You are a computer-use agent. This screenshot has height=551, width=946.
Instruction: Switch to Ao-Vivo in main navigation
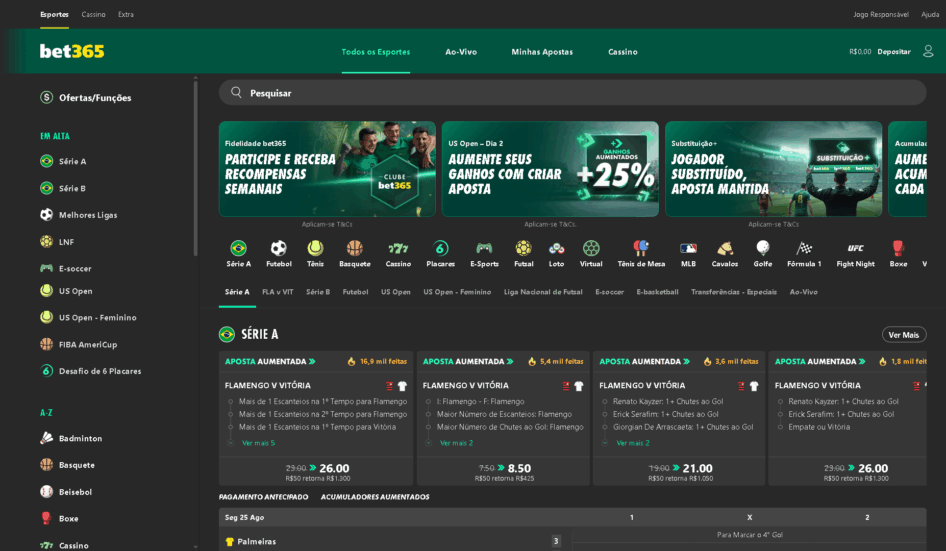coord(461,52)
